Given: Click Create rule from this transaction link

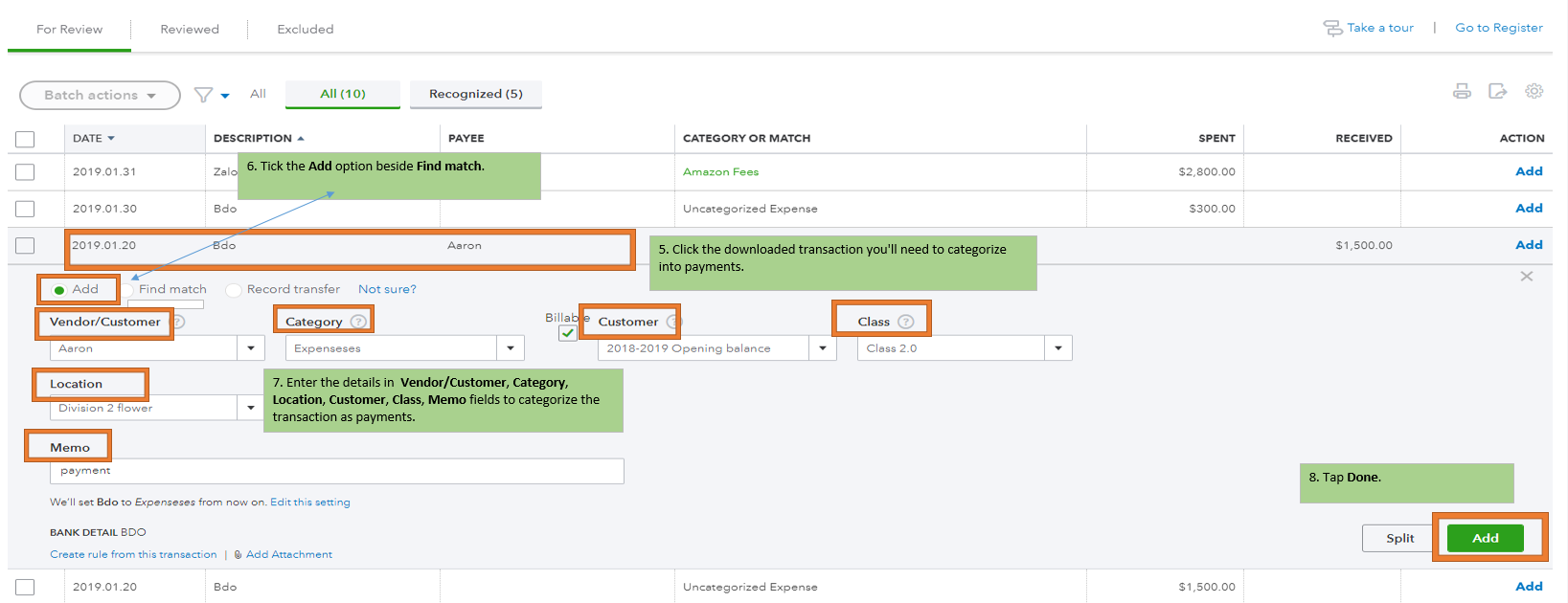Looking at the screenshot, I should pos(133,554).
